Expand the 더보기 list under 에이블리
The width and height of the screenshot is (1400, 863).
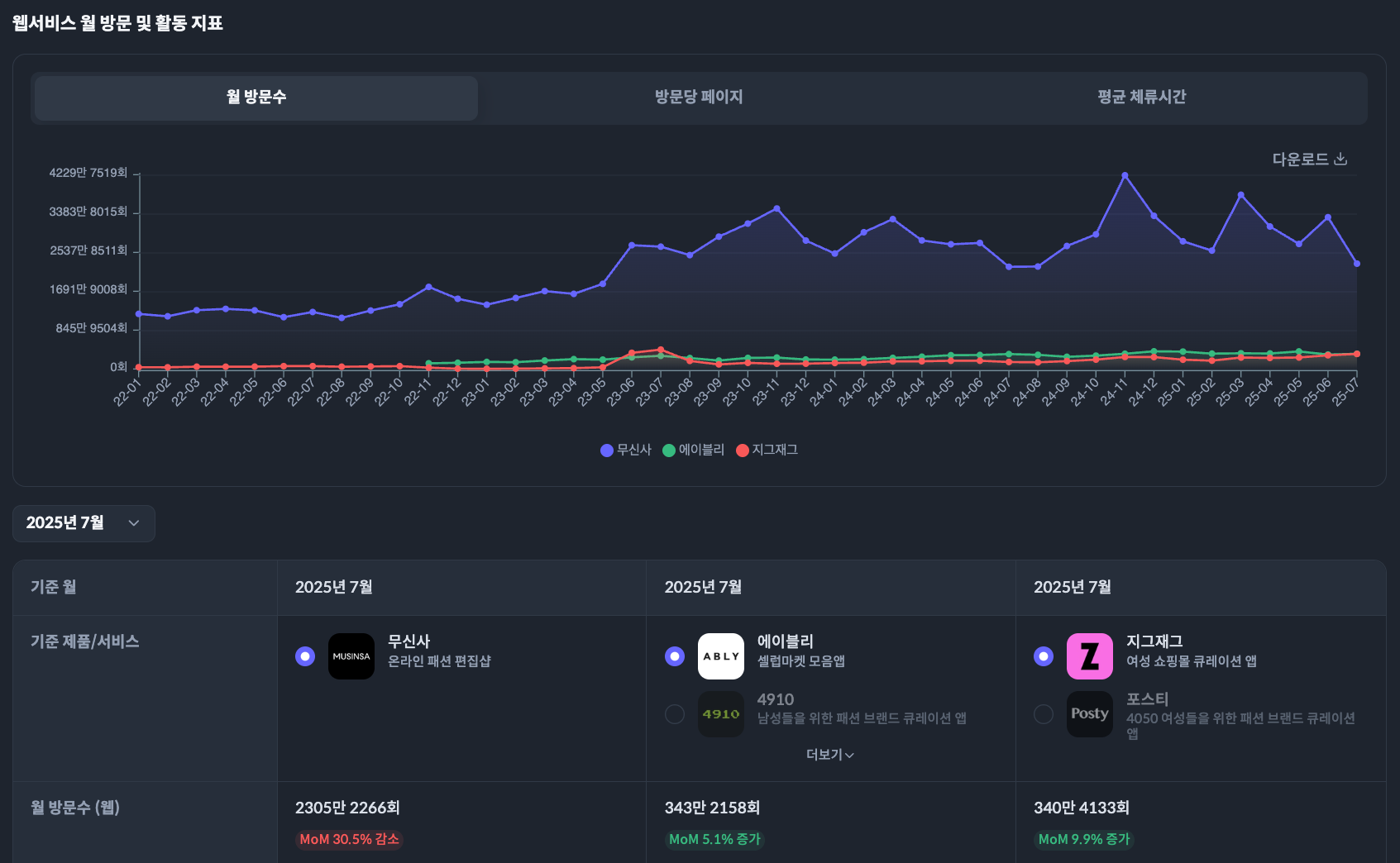[x=829, y=754]
